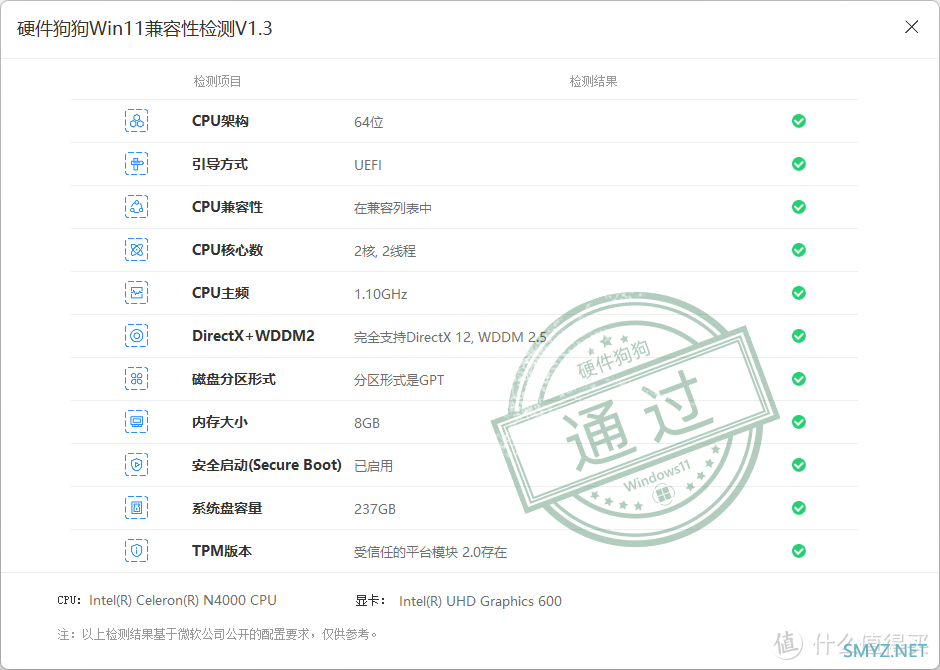Image resolution: width=940 pixels, height=670 pixels.
Task: Select the 分区形式是GPT value
Action: (x=399, y=381)
